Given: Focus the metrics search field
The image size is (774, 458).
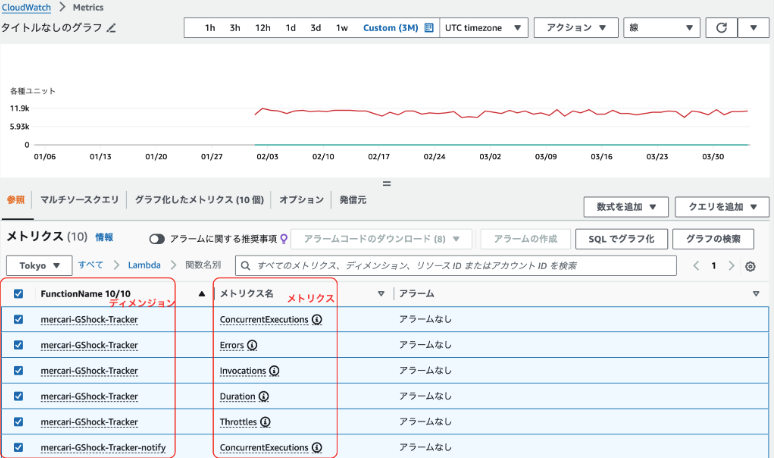Looking at the screenshot, I should point(456,266).
